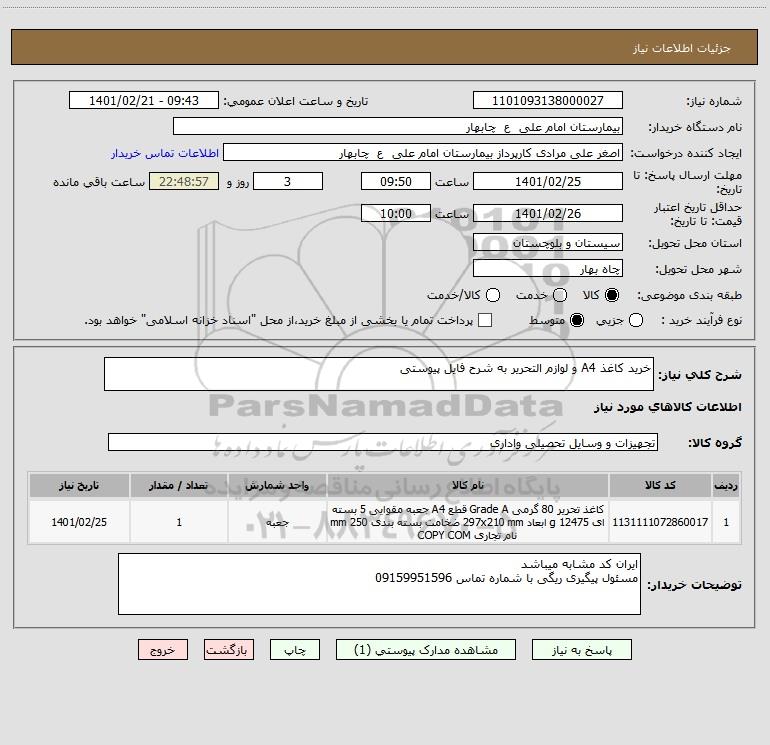Click the واحد شمارش column header
Image resolution: width=770 pixels, height=745 pixels.
[x=277, y=485]
